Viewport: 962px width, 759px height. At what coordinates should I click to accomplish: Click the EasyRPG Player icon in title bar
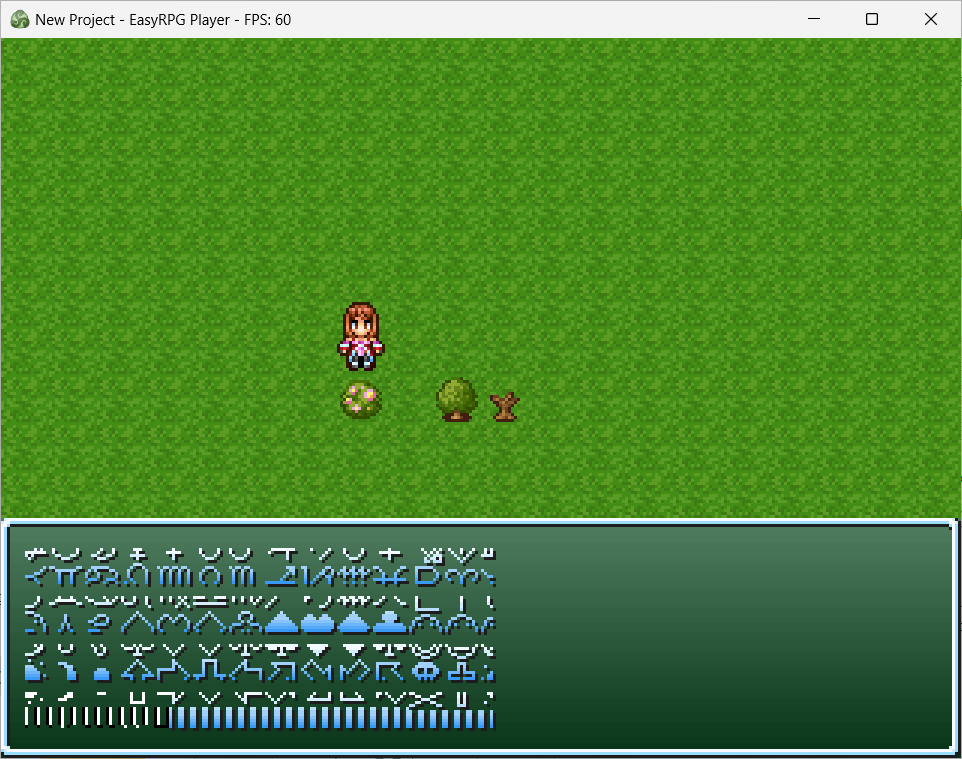pos(19,19)
